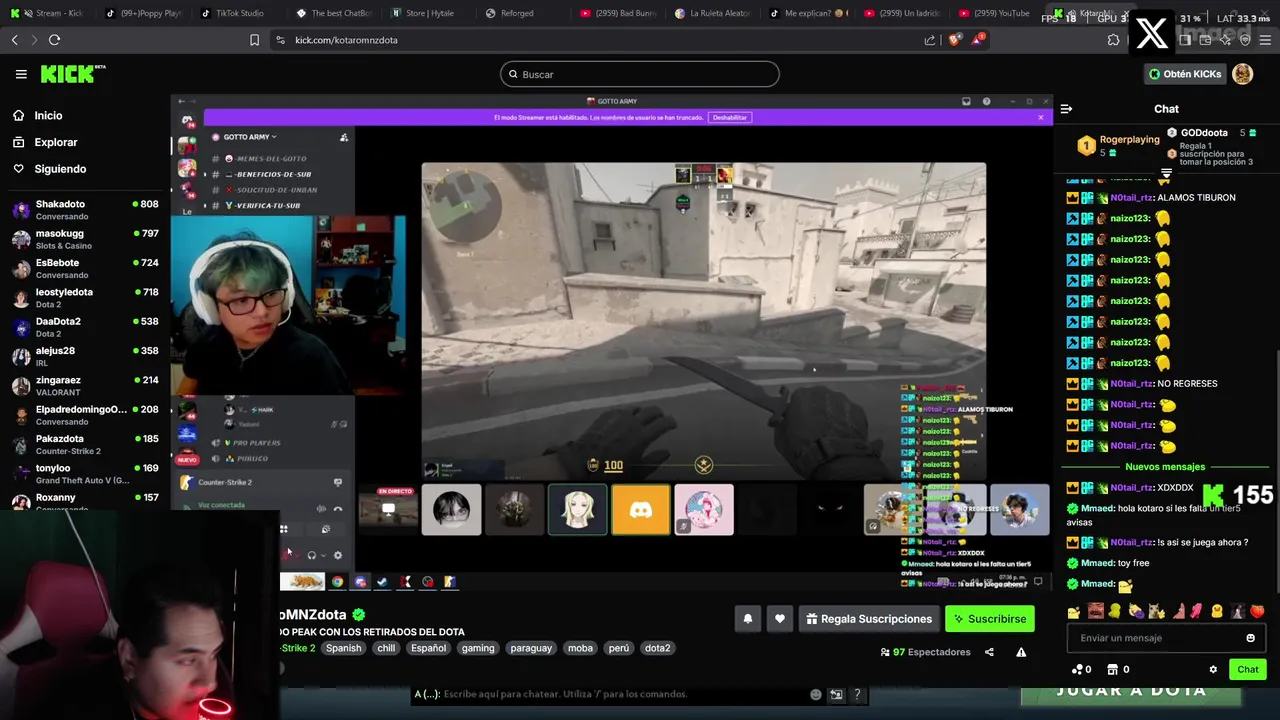Open the user profile avatar

click(x=1242, y=74)
